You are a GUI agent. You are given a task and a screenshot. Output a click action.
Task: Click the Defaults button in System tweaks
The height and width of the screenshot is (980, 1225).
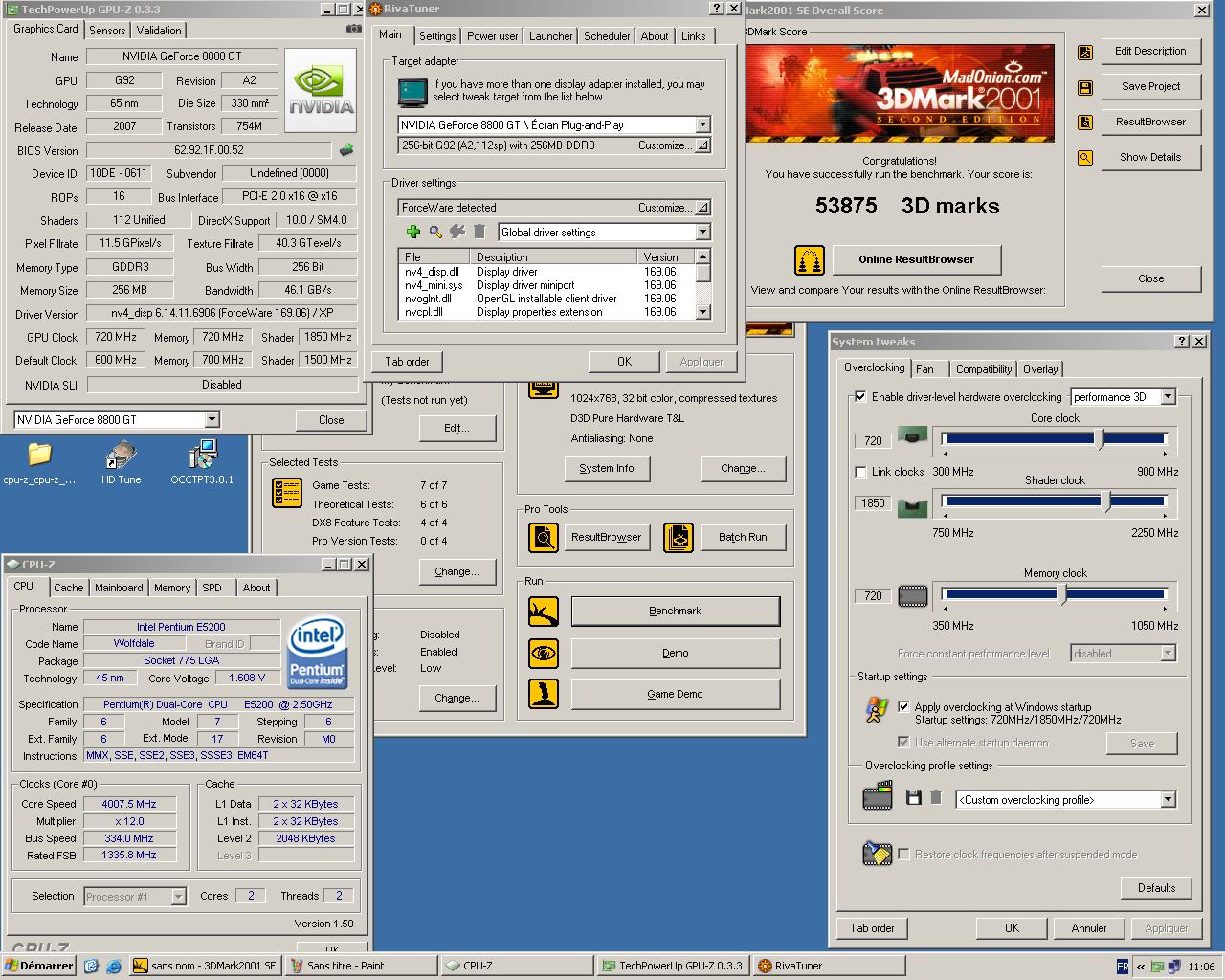(1156, 888)
